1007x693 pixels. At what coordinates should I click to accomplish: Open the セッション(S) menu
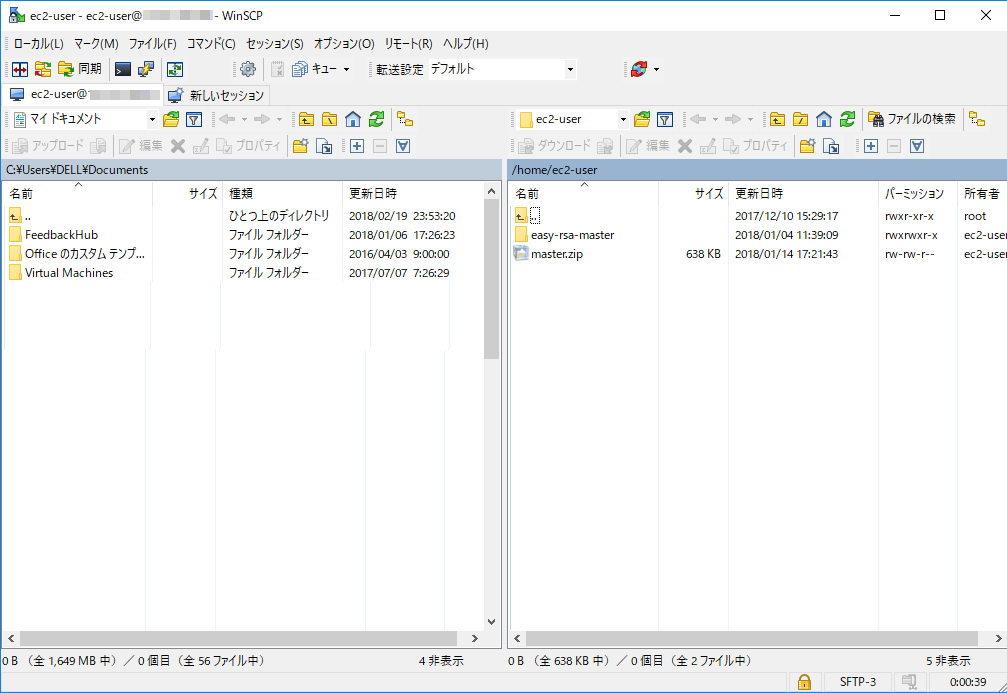[275, 44]
